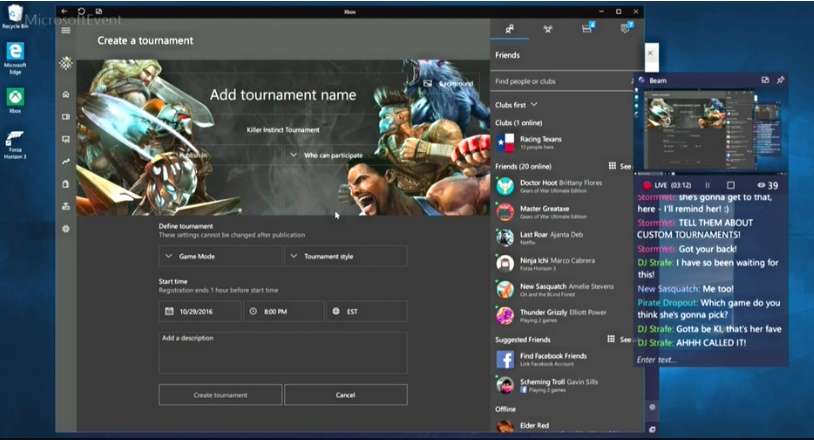Click the Cancel button
The height and width of the screenshot is (440, 814).
(x=345, y=395)
